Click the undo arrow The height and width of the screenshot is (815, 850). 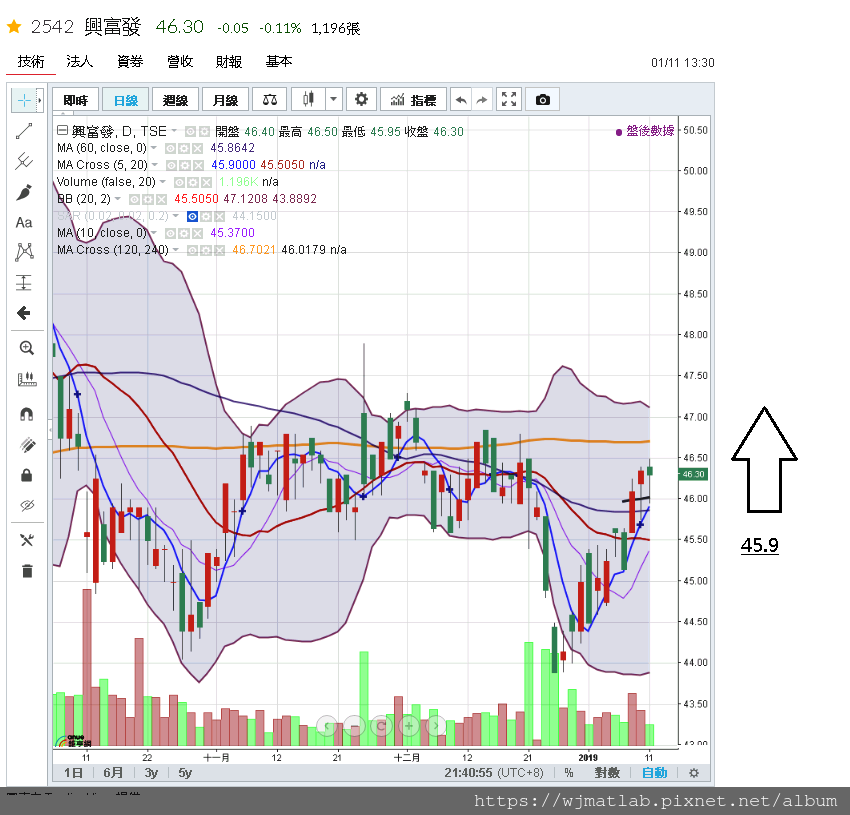point(461,100)
